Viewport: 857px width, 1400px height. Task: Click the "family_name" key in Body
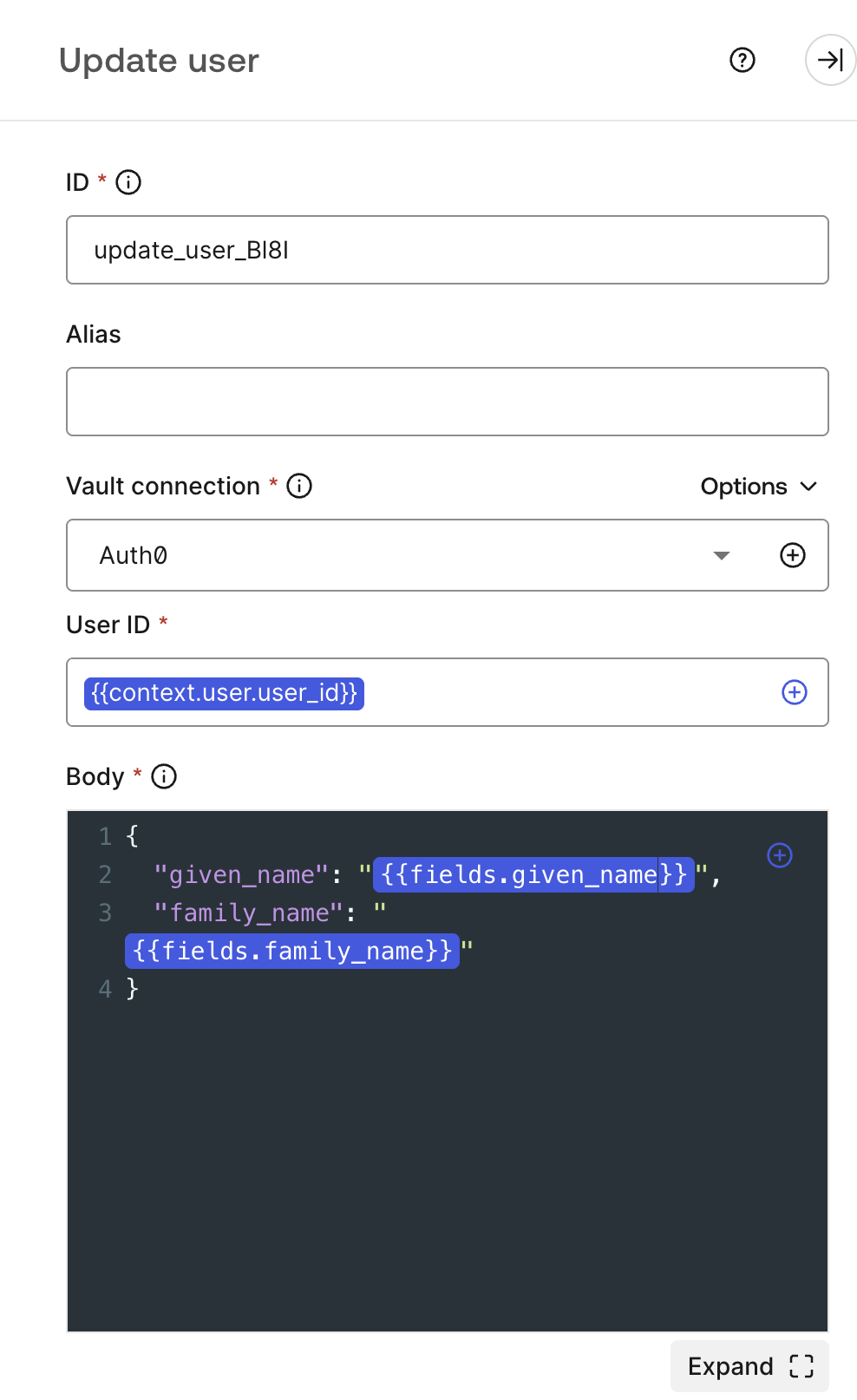click(x=250, y=913)
